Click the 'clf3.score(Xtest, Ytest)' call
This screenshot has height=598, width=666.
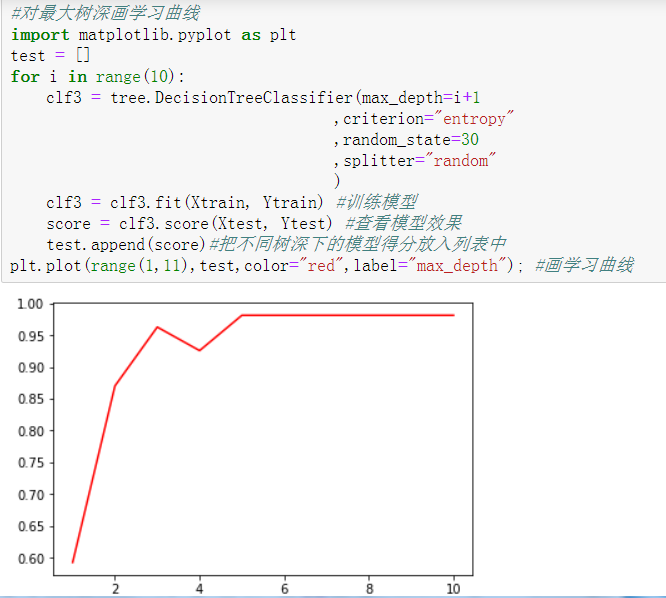pyautogui.click(x=226, y=224)
